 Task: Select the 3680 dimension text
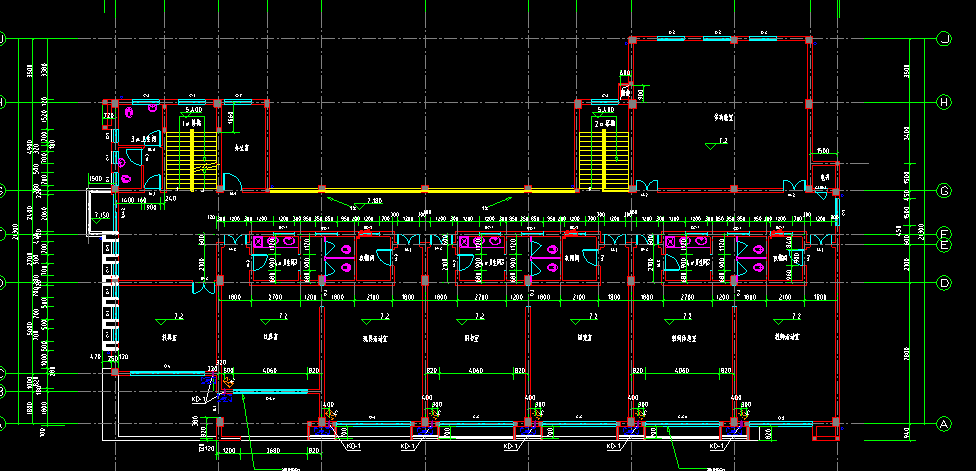click(273, 450)
